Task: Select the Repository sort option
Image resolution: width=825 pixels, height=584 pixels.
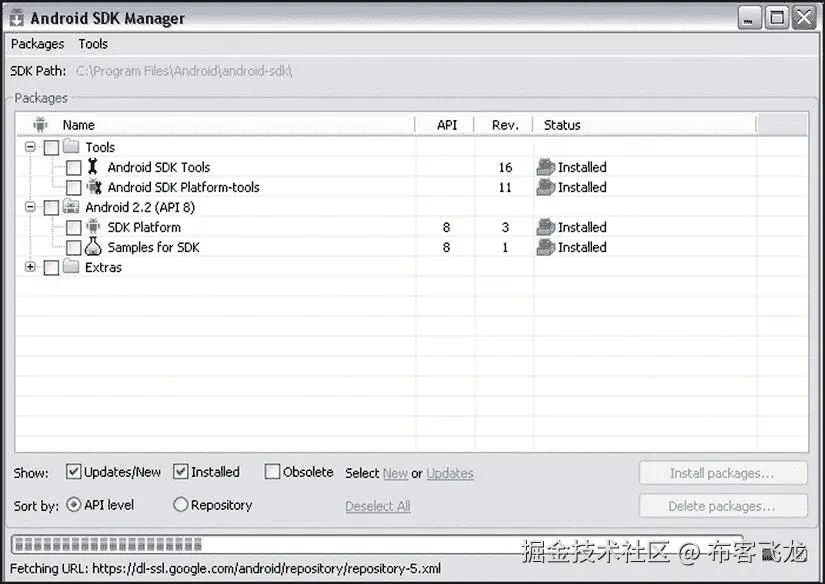Action: click(180, 505)
